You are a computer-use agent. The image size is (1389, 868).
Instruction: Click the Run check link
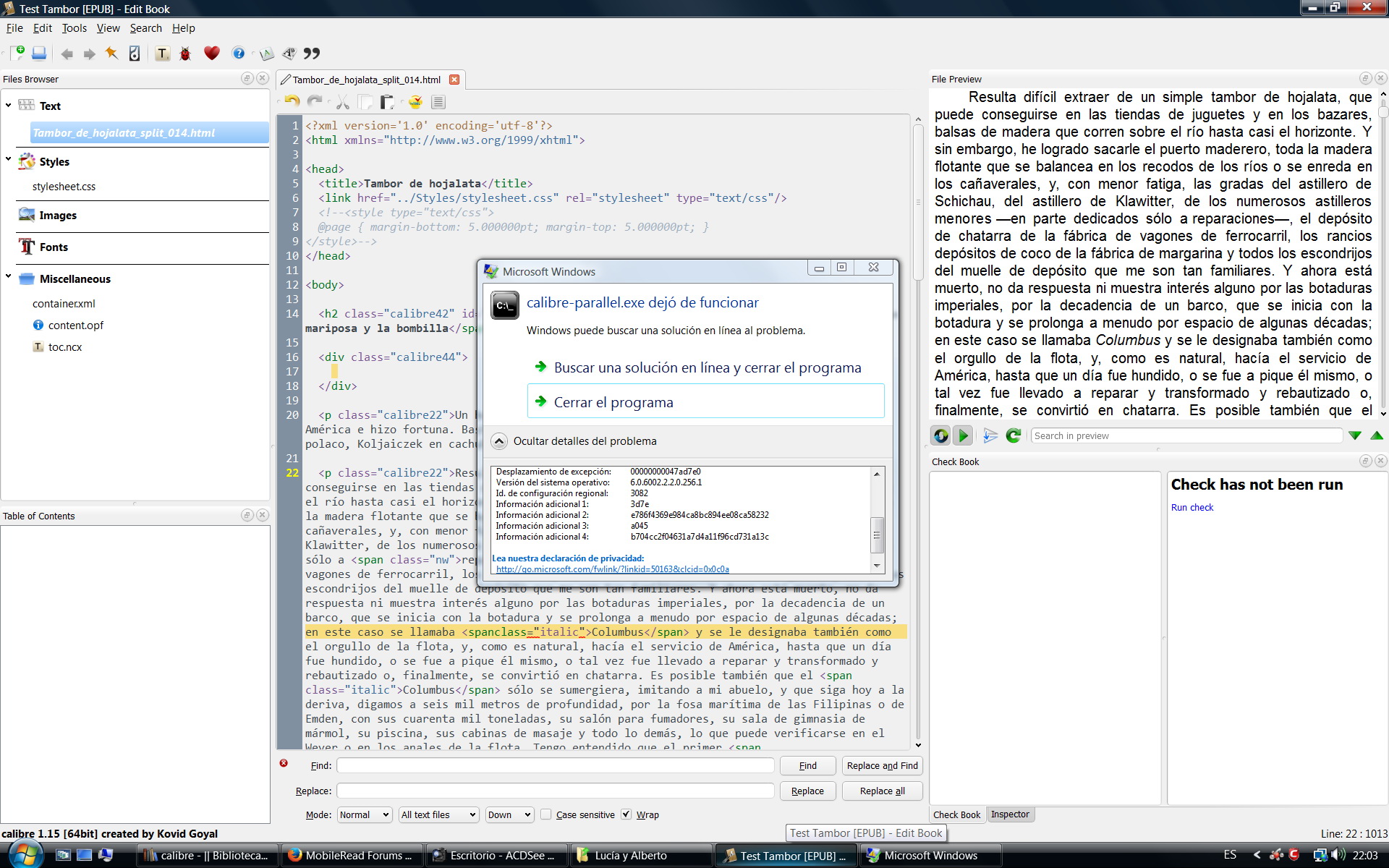pyautogui.click(x=1192, y=508)
